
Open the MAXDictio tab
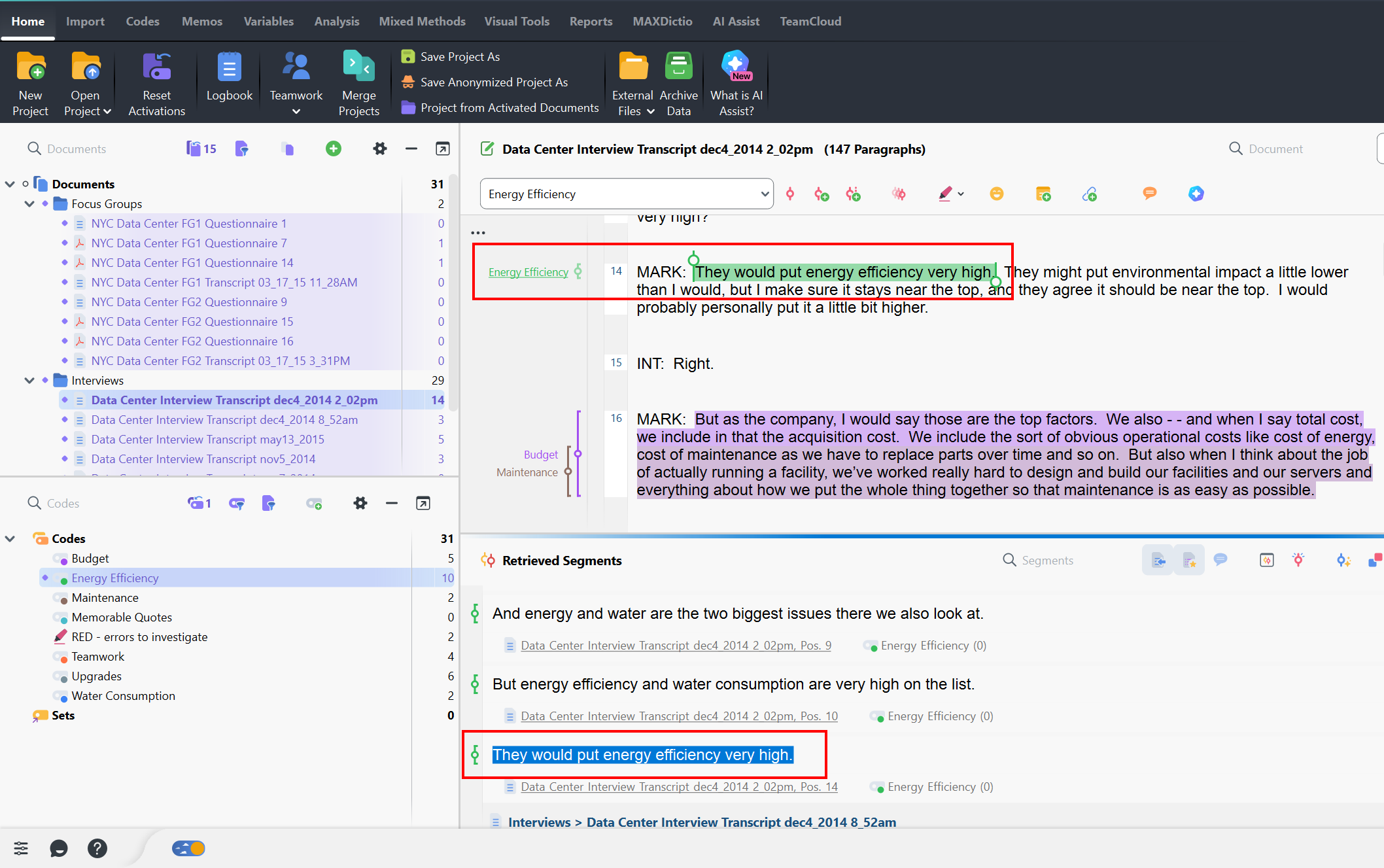coord(663,21)
